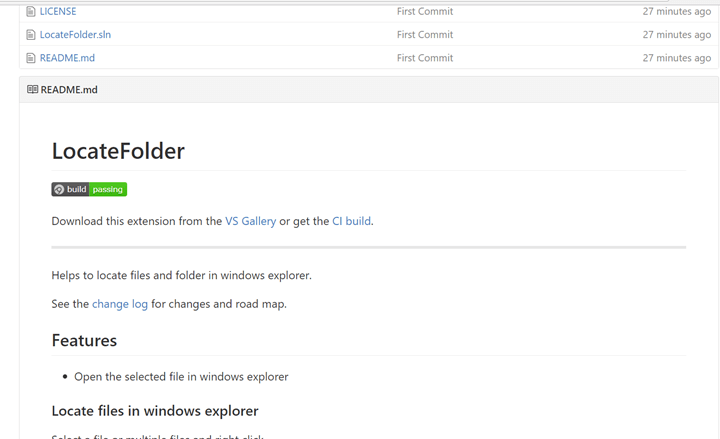View the change log link
720x439 pixels.
click(x=120, y=304)
